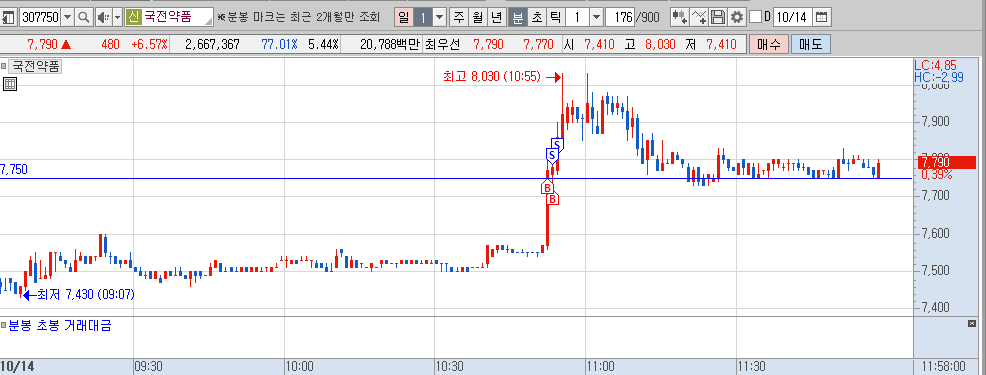Click the small square icon beside the 국전약품 chart label
The image size is (986, 375).
[3, 66]
